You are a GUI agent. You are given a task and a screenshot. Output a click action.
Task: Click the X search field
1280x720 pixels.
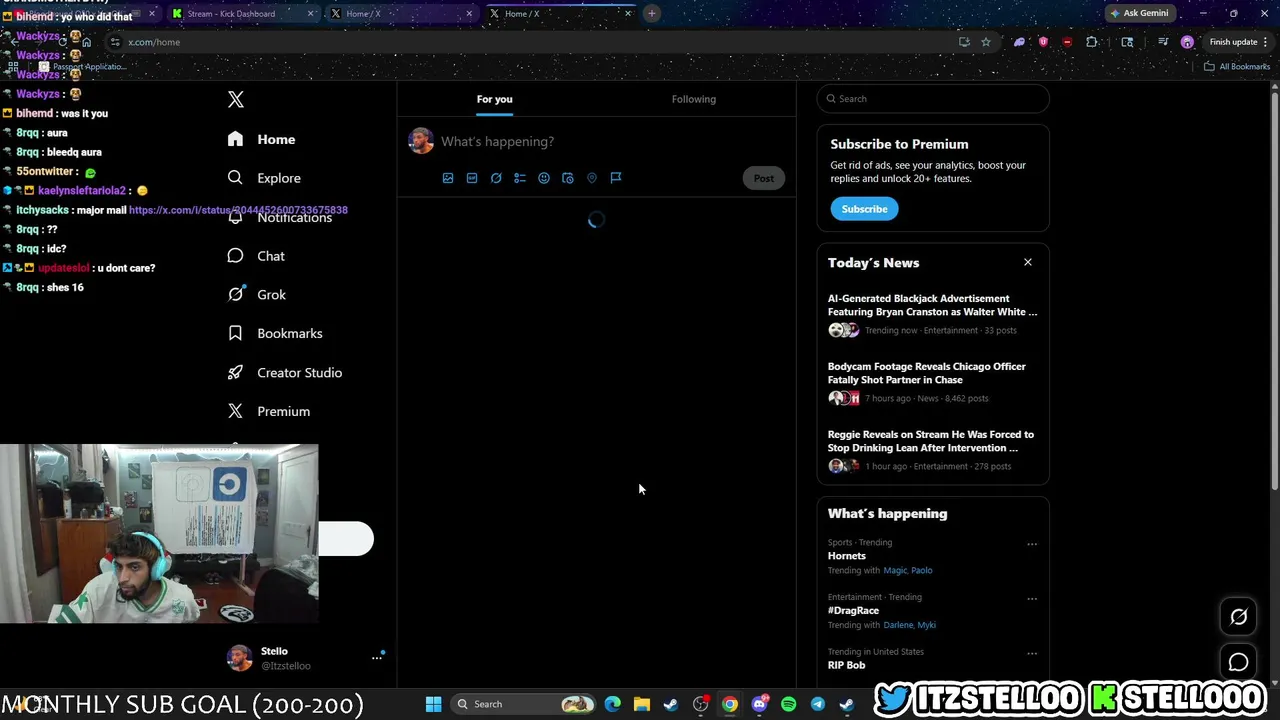coord(933,99)
